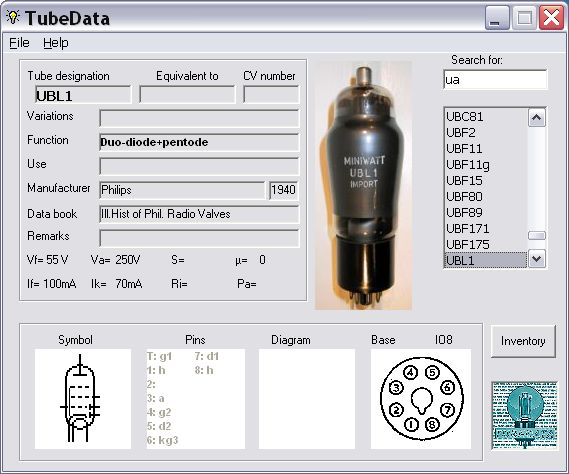Click the pentode schematic symbol image
The height and width of the screenshot is (474, 569).
coord(83,399)
